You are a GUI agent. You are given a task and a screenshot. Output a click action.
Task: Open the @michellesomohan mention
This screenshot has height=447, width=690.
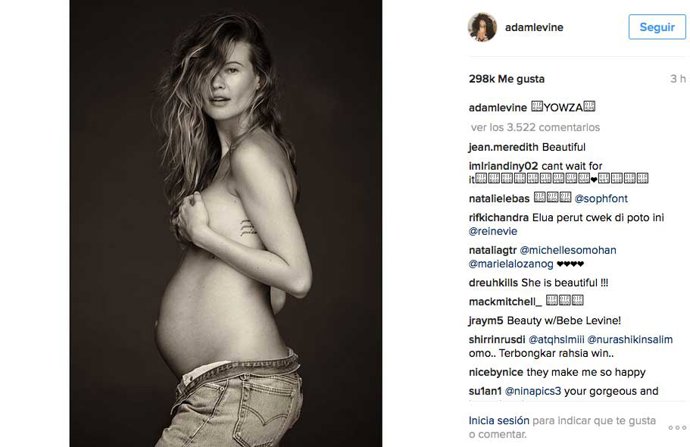(x=568, y=250)
